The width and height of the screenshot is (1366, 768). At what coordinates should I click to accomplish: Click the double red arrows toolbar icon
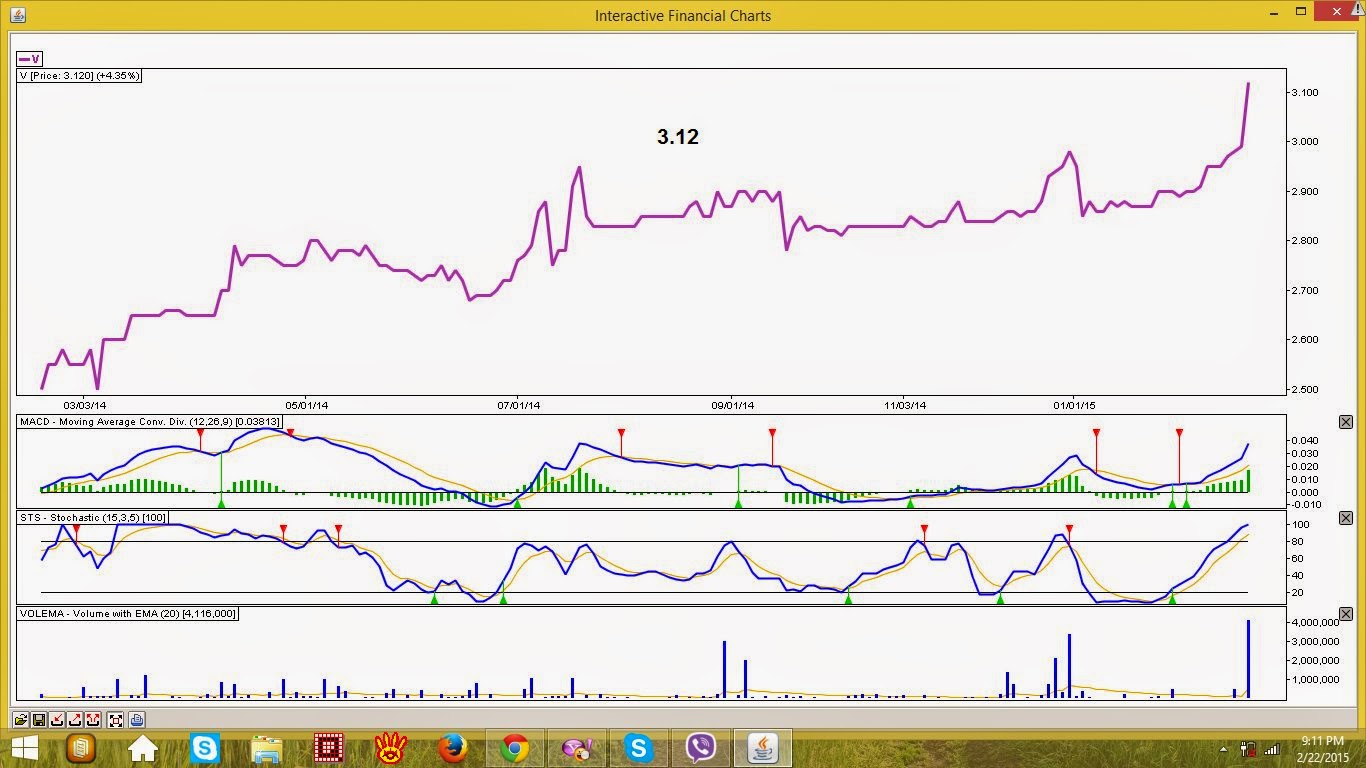pyautogui.click(x=93, y=719)
